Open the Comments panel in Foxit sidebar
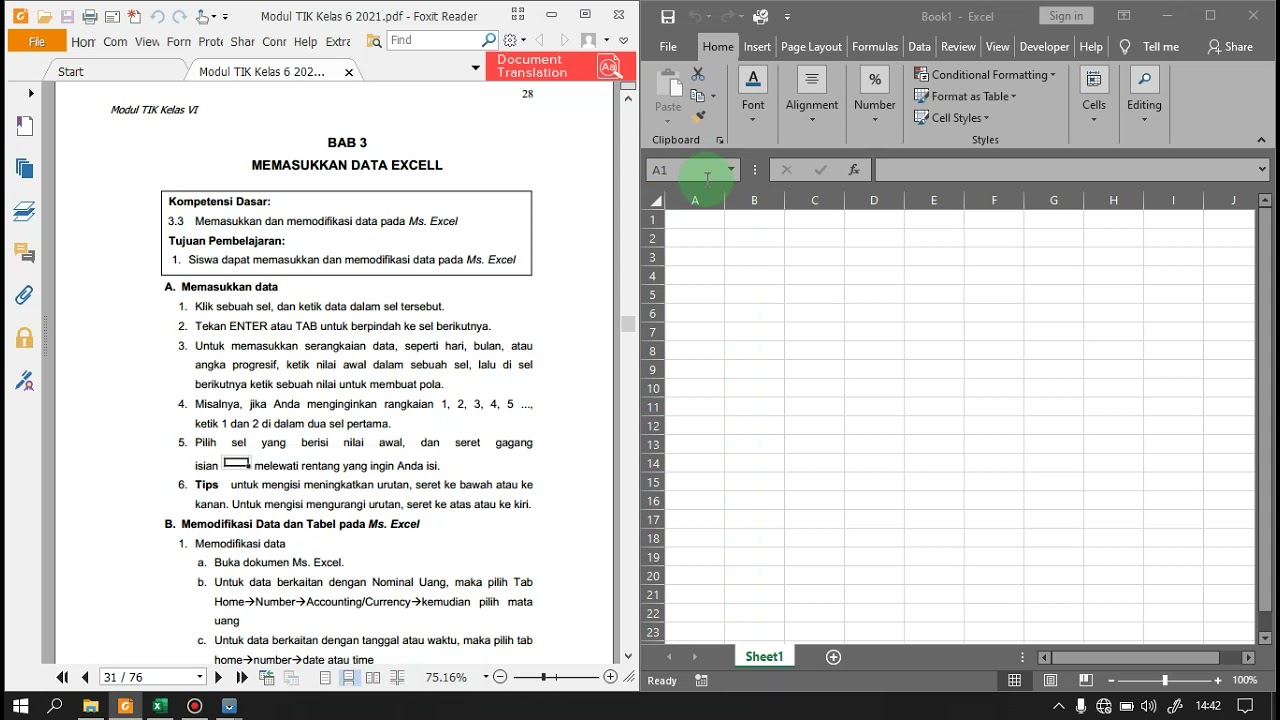This screenshot has width=1280, height=720. coord(25,254)
